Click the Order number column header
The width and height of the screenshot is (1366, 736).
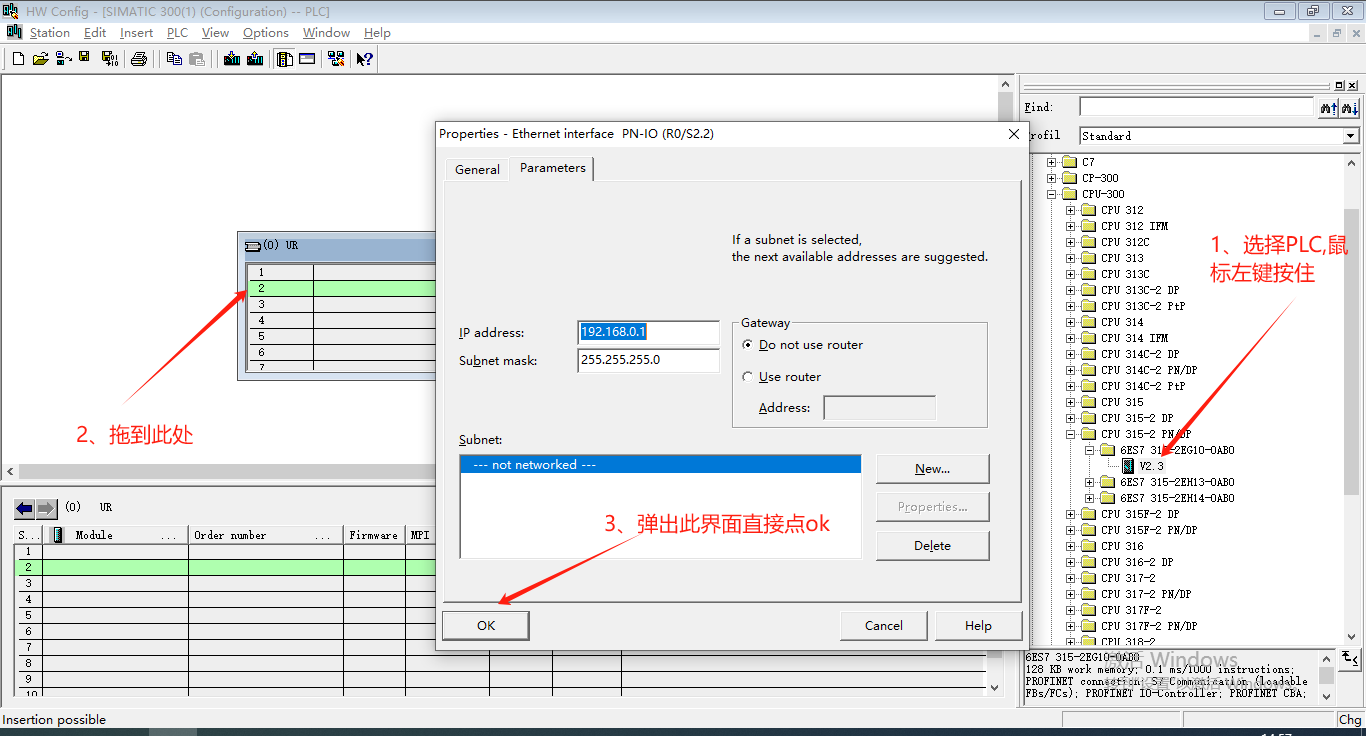coord(265,535)
